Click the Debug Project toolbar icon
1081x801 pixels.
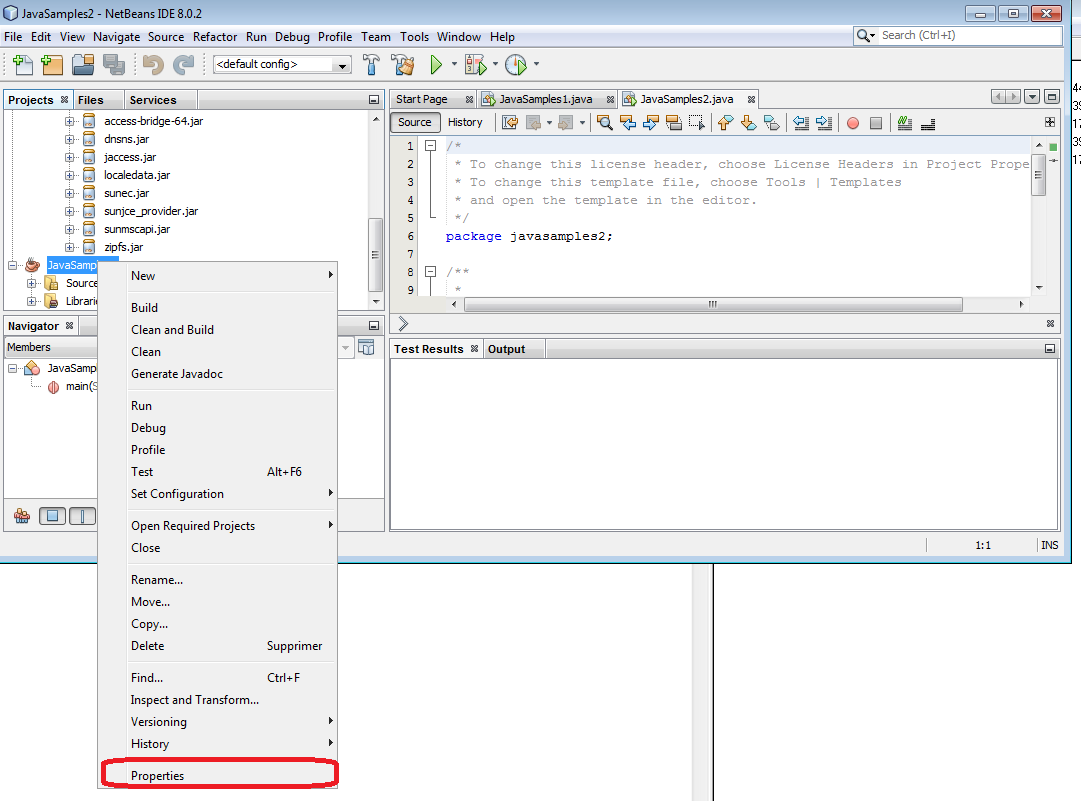click(476, 65)
